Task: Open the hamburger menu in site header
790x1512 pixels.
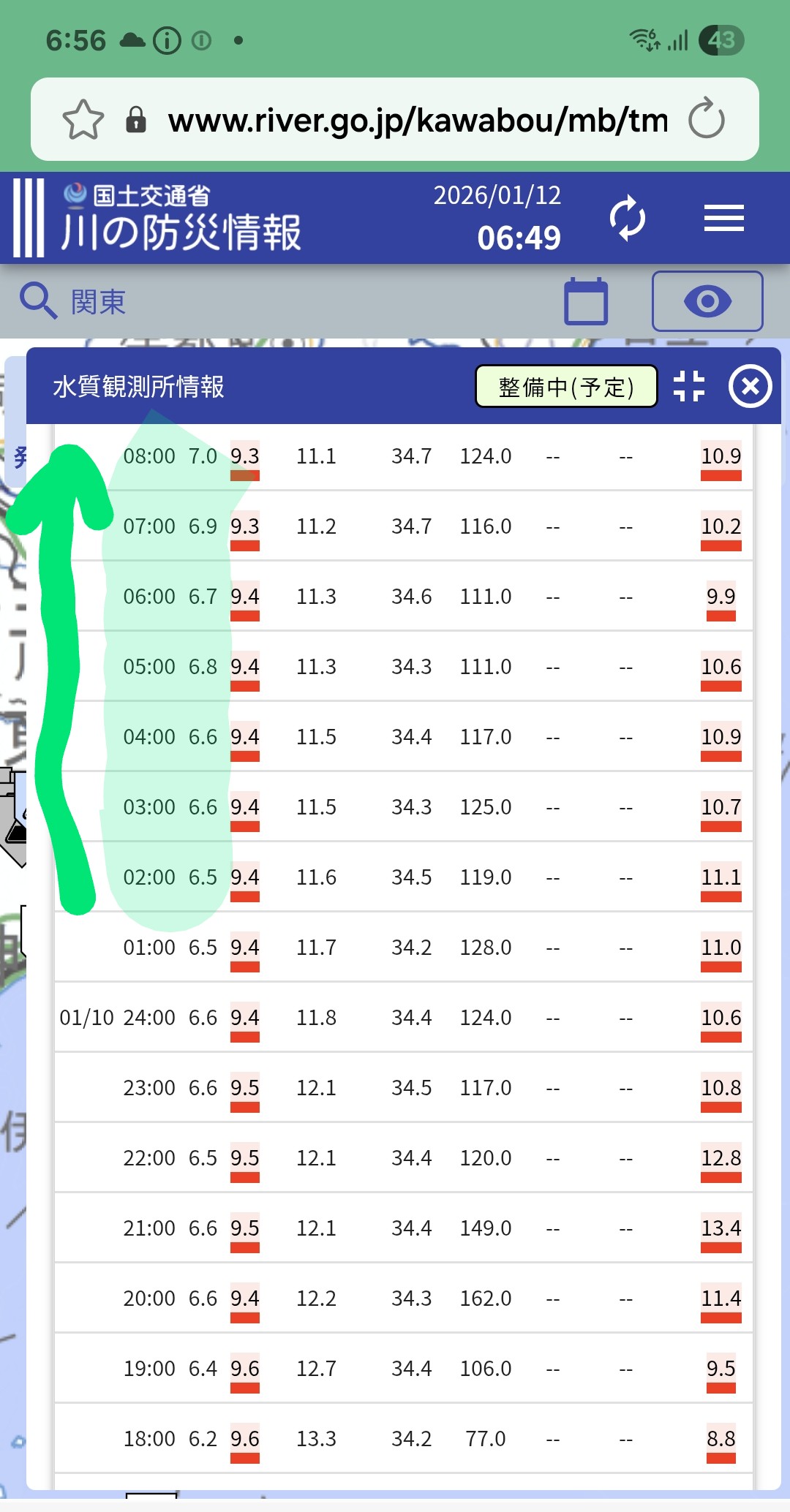Action: [723, 218]
